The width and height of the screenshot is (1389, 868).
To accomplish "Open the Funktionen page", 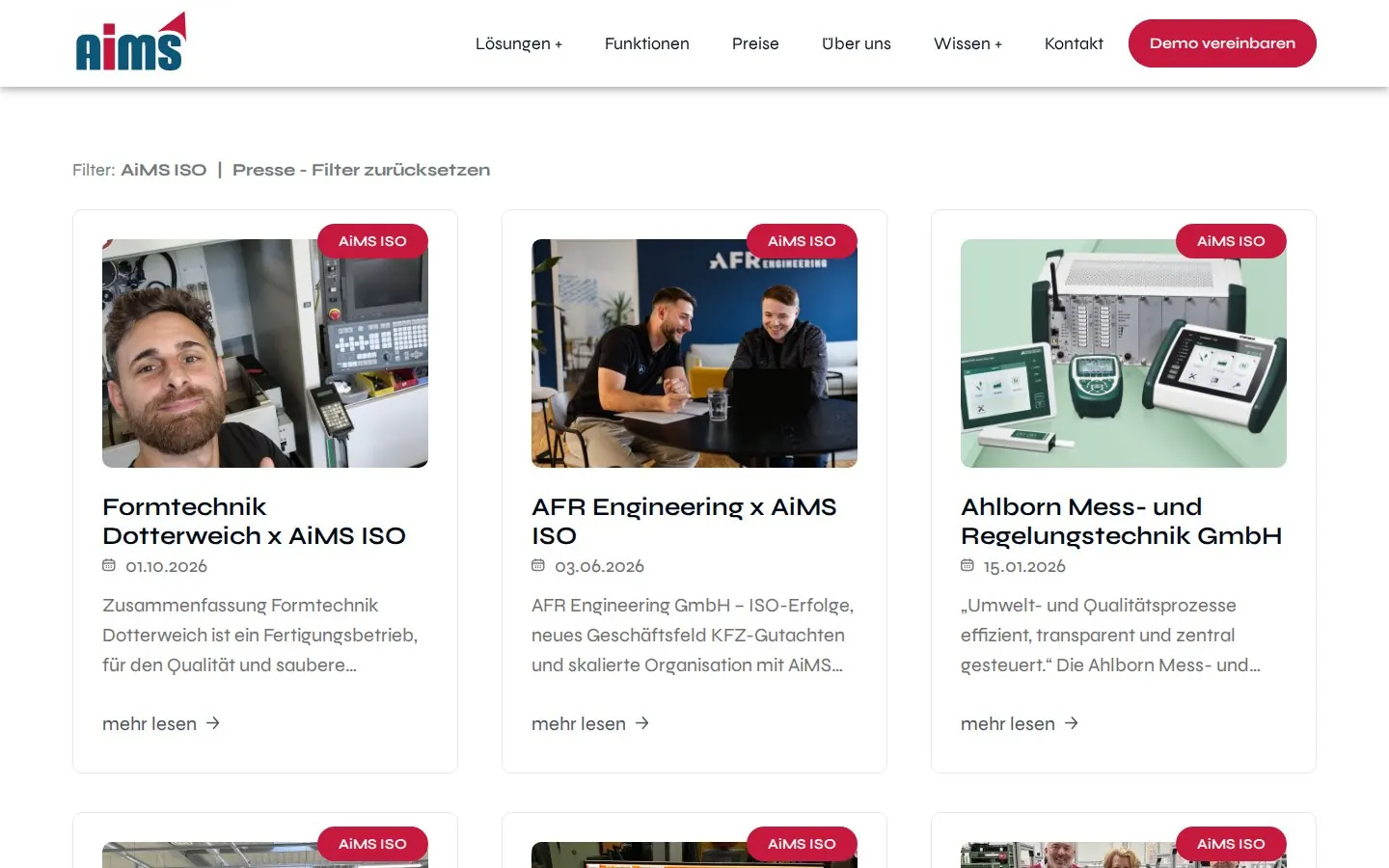I will click(x=647, y=43).
